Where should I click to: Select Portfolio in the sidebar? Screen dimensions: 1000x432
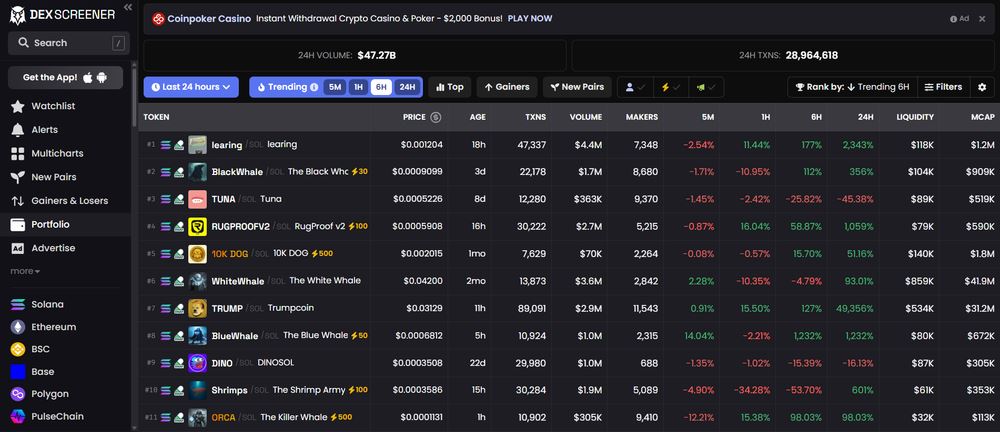50,224
